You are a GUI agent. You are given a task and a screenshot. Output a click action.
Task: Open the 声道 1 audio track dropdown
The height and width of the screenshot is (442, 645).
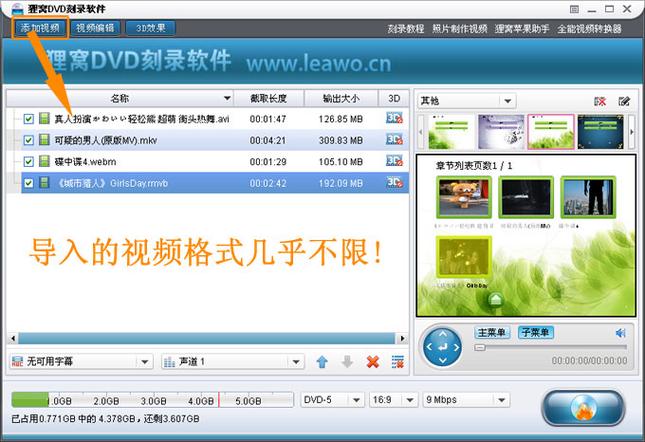pos(233,362)
